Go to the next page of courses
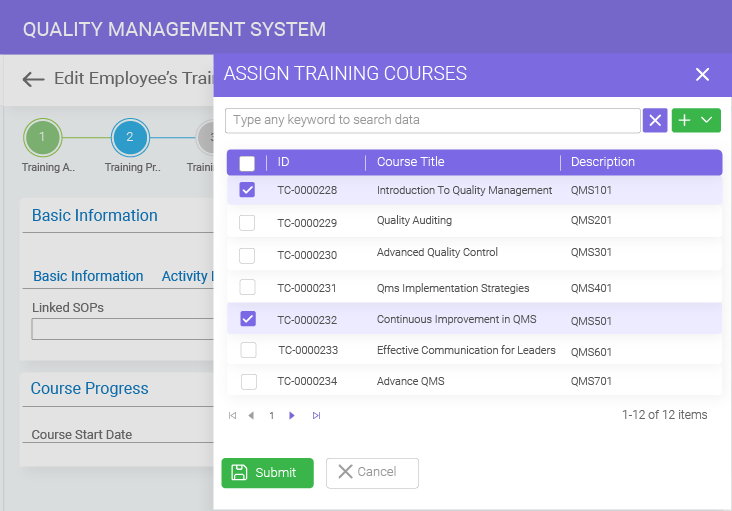This screenshot has width=732, height=511. coord(292,415)
